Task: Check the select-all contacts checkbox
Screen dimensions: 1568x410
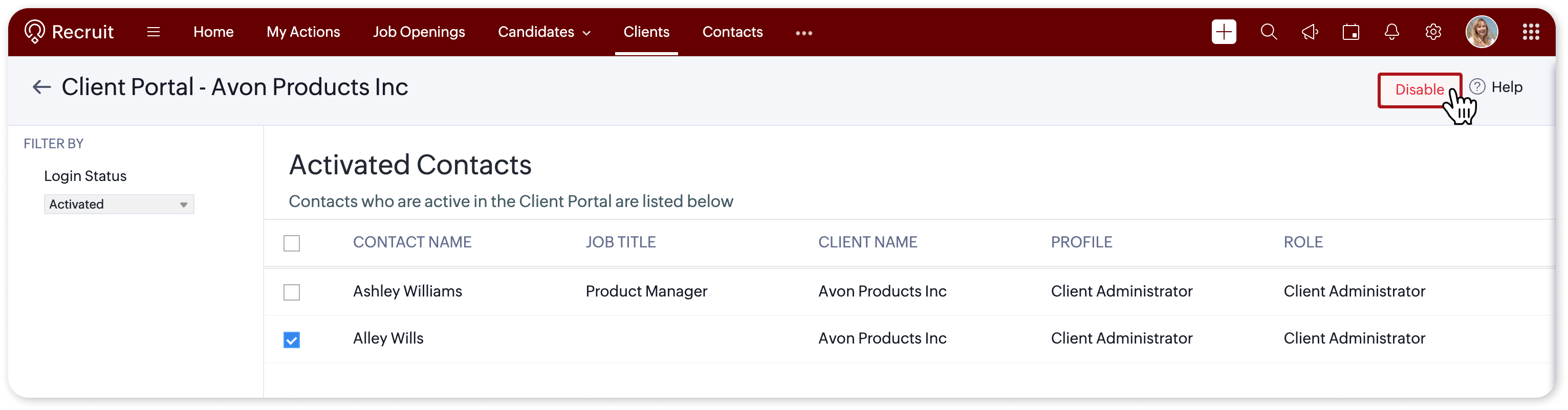Action: tap(292, 243)
